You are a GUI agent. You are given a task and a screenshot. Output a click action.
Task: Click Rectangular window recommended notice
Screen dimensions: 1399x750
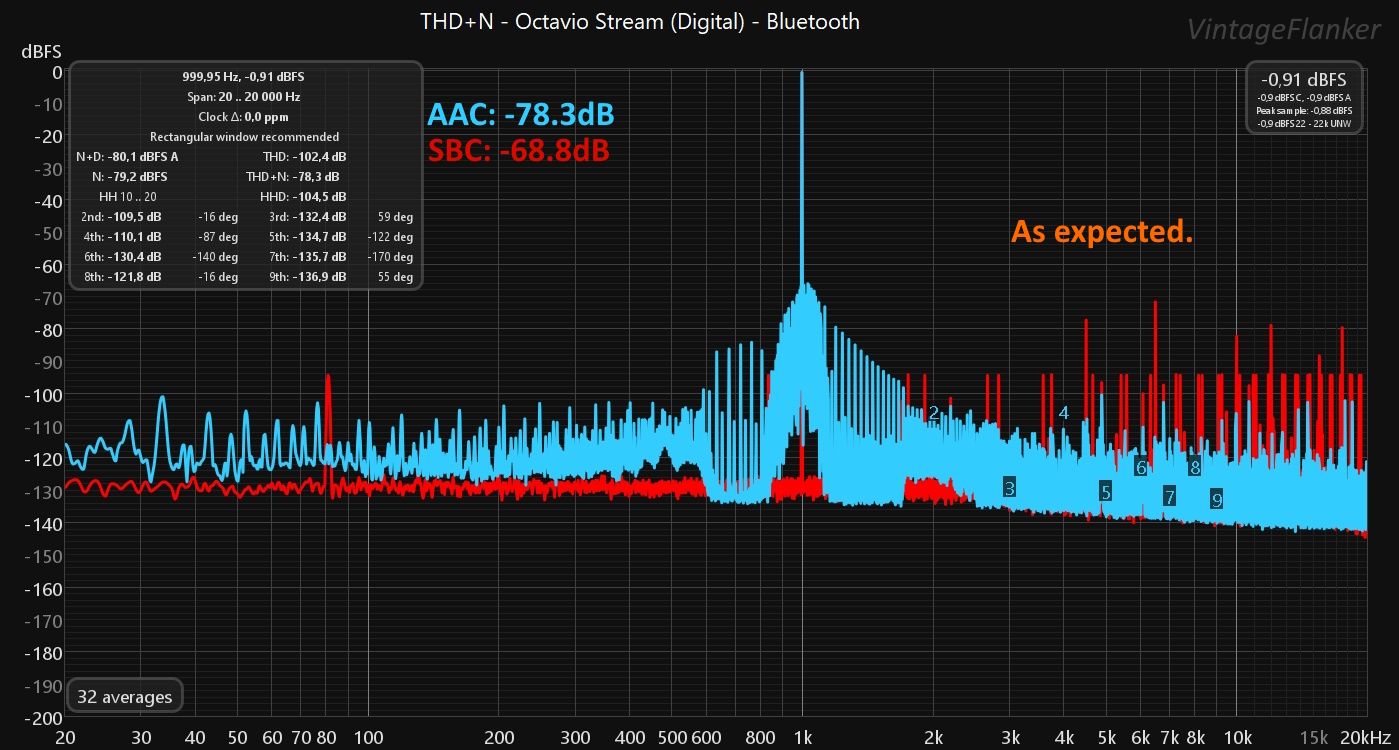[x=244, y=137]
